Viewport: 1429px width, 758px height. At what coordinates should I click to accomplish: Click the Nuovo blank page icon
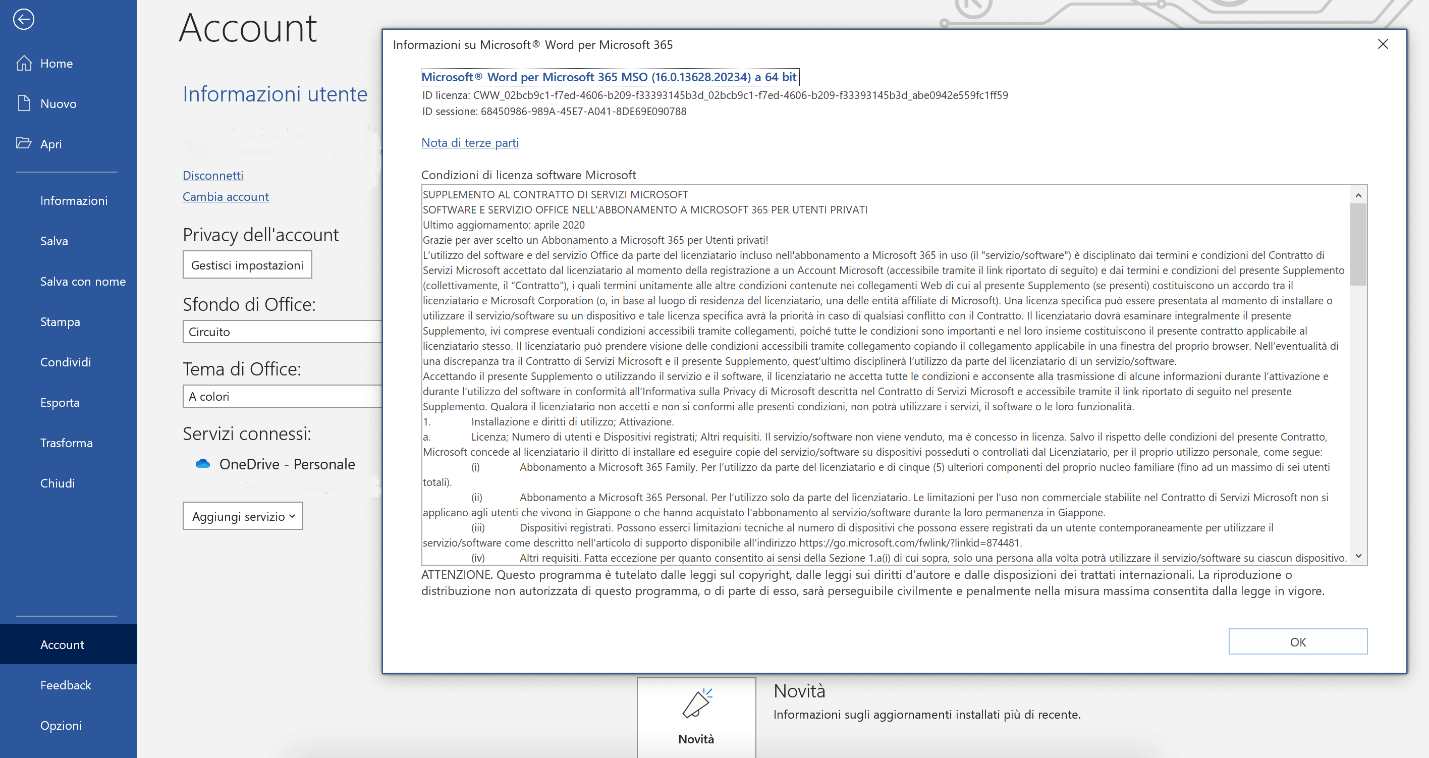tap(25, 103)
